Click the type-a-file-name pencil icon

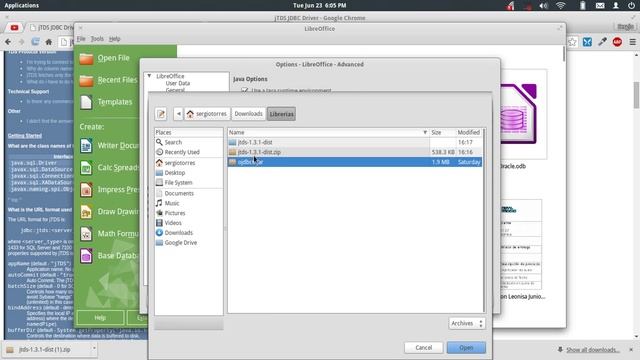click(161, 114)
